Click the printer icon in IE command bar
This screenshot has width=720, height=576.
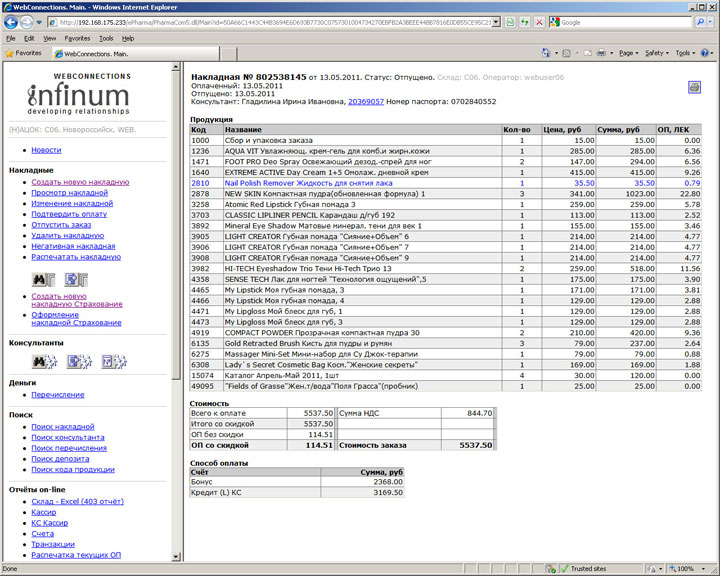click(601, 53)
